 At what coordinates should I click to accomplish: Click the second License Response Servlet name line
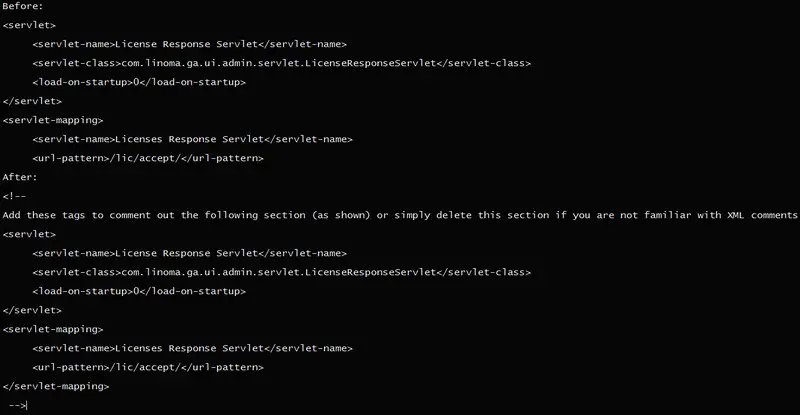pyautogui.click(x=189, y=253)
